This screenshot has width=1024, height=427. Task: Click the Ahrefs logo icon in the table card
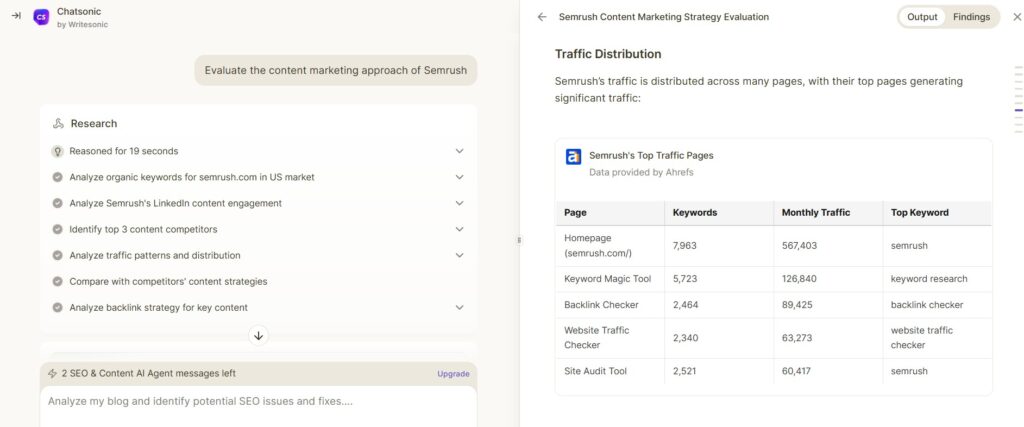(573, 157)
